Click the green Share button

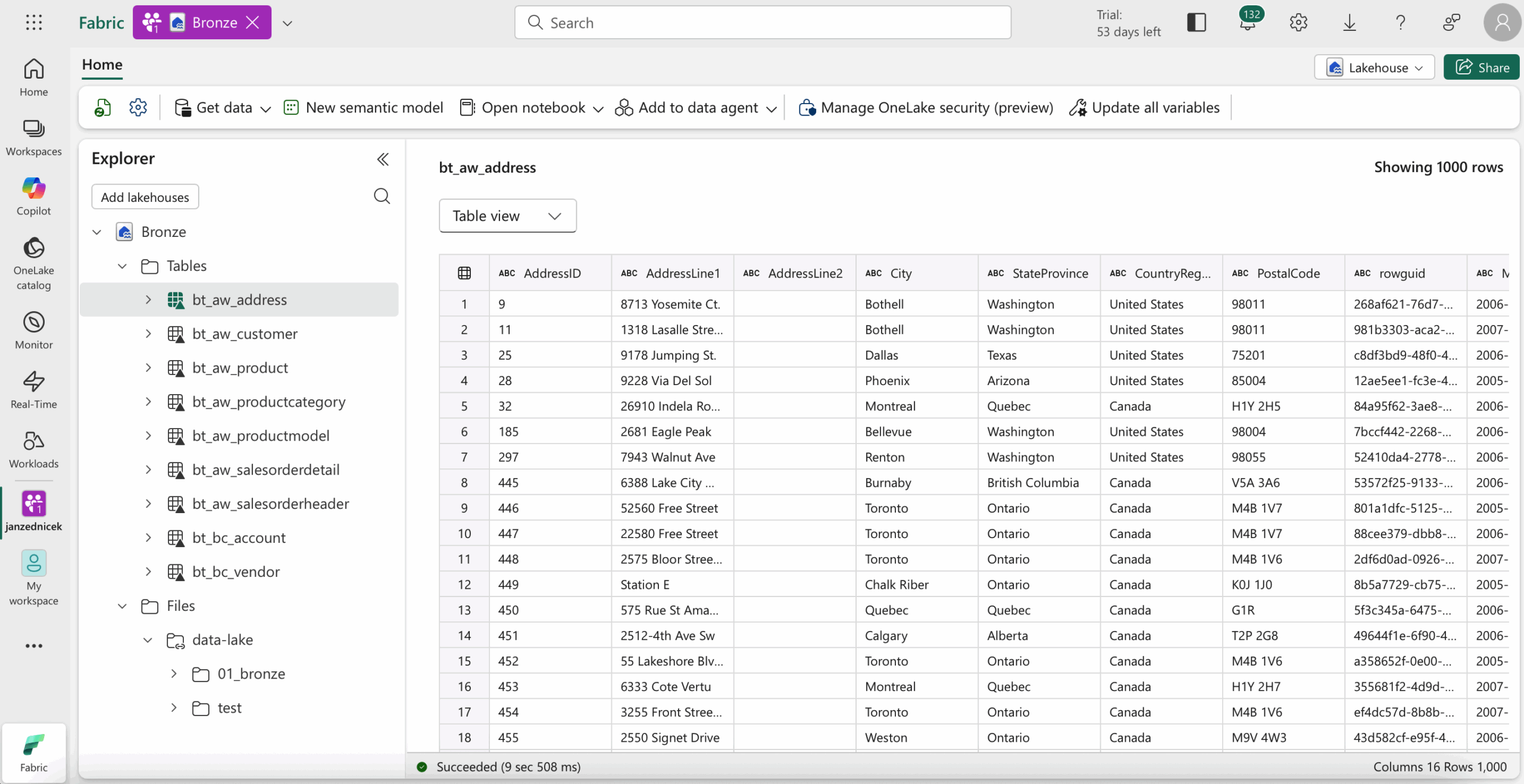[x=1481, y=67]
